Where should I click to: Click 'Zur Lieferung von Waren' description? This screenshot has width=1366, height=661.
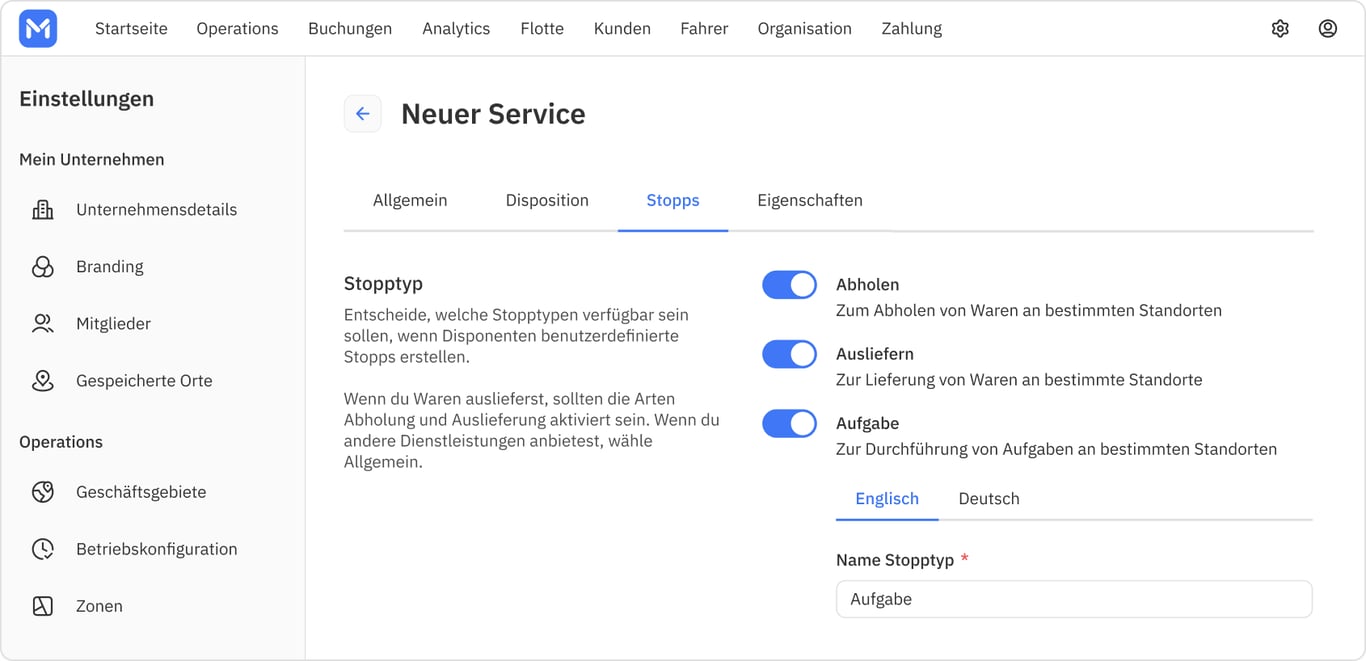click(1019, 380)
